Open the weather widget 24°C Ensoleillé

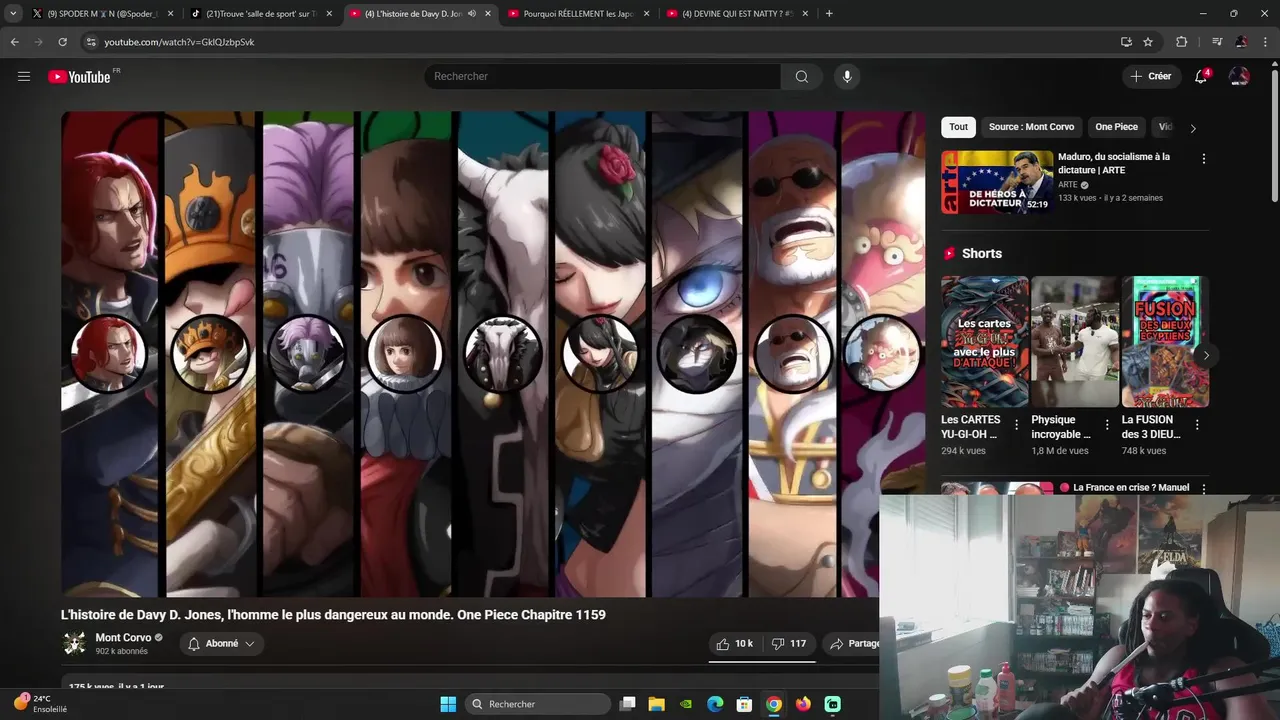point(41,703)
